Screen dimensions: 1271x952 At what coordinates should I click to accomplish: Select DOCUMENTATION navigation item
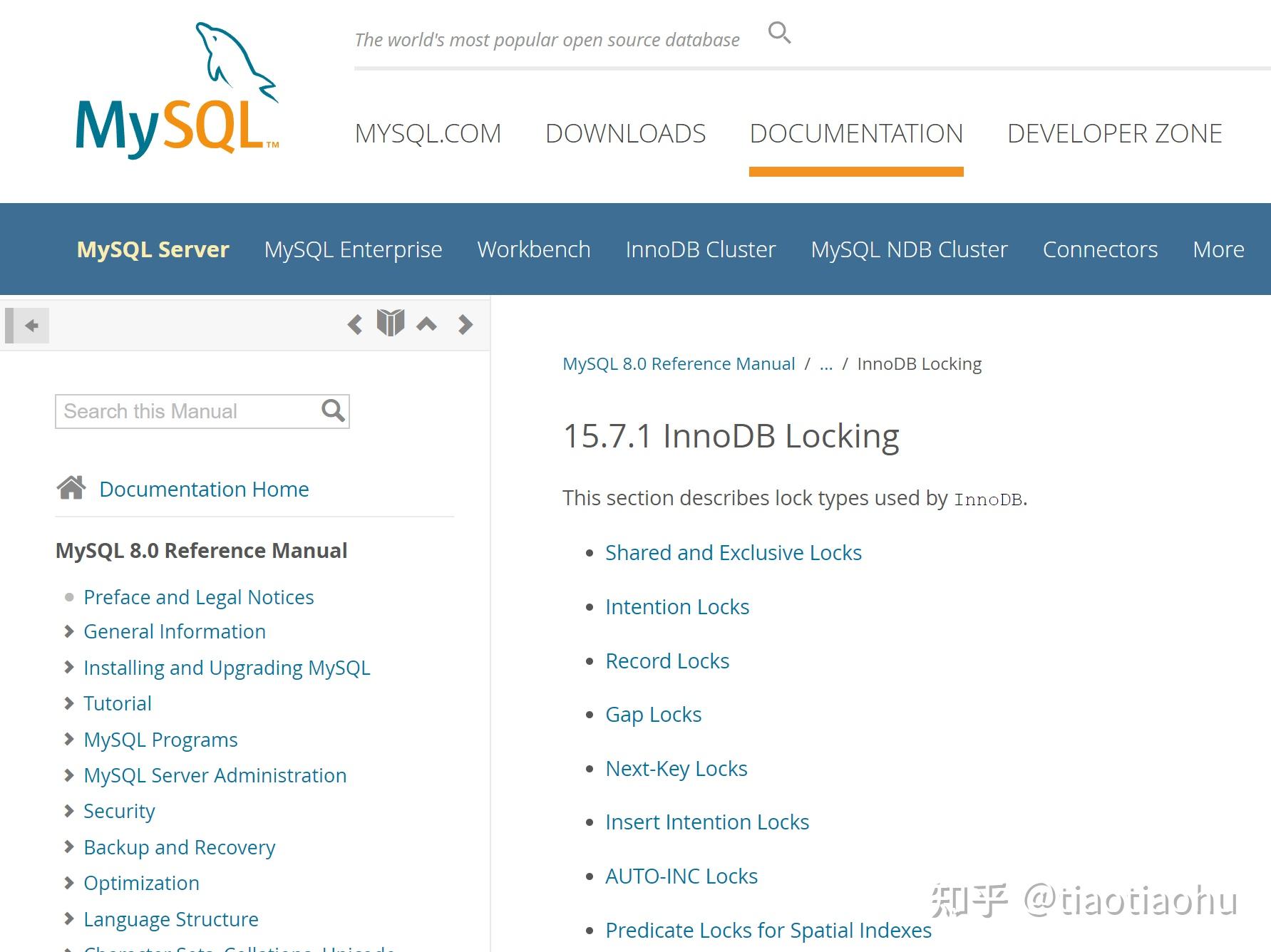coord(856,133)
